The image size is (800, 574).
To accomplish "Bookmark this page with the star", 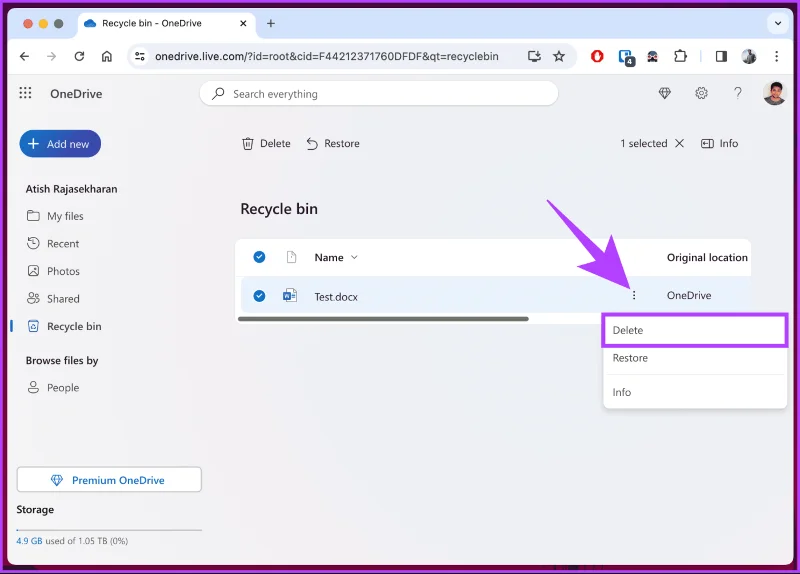I will (x=559, y=56).
